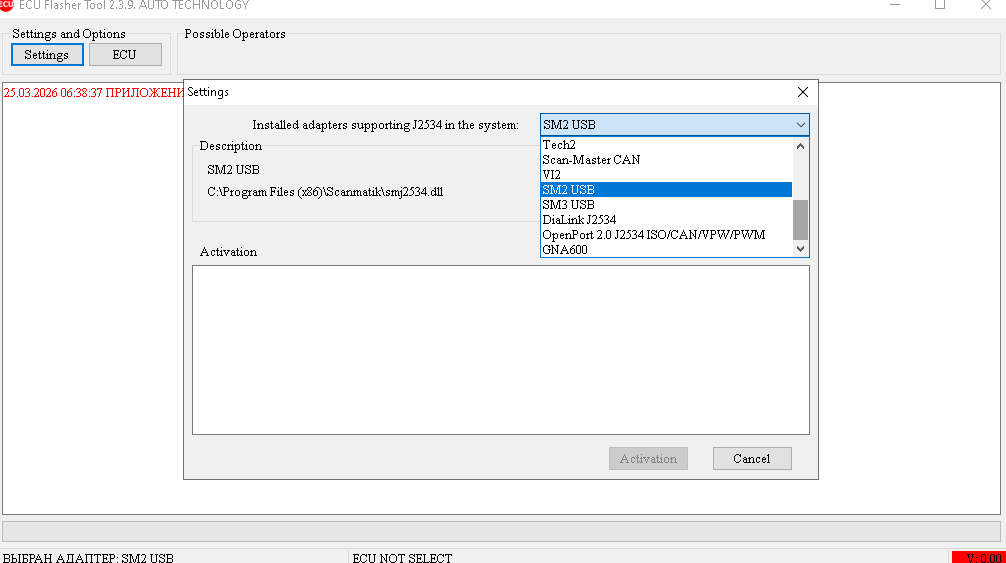Click the Settings button in toolbar
The height and width of the screenshot is (563, 1006).
pyautogui.click(x=47, y=55)
